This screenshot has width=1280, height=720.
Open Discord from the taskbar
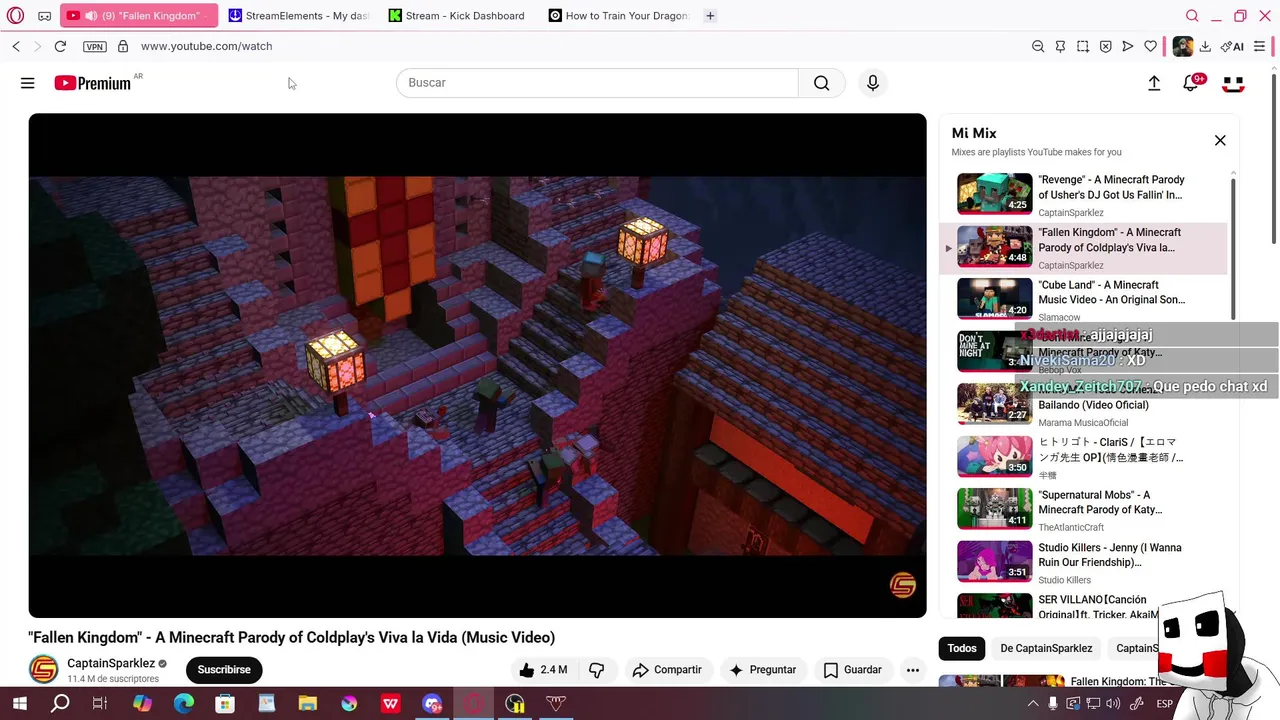tap(432, 704)
